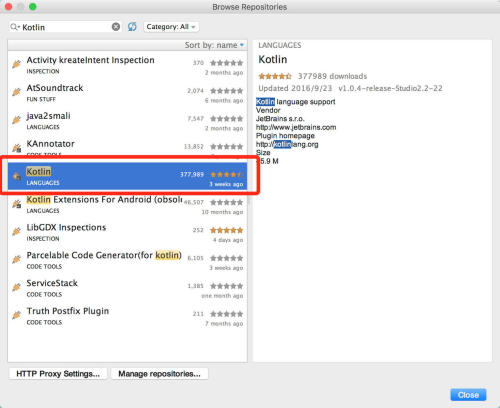Click the 2,074 download count for AtSoundtrack
Screen dimensions: 500x408
[x=195, y=91]
